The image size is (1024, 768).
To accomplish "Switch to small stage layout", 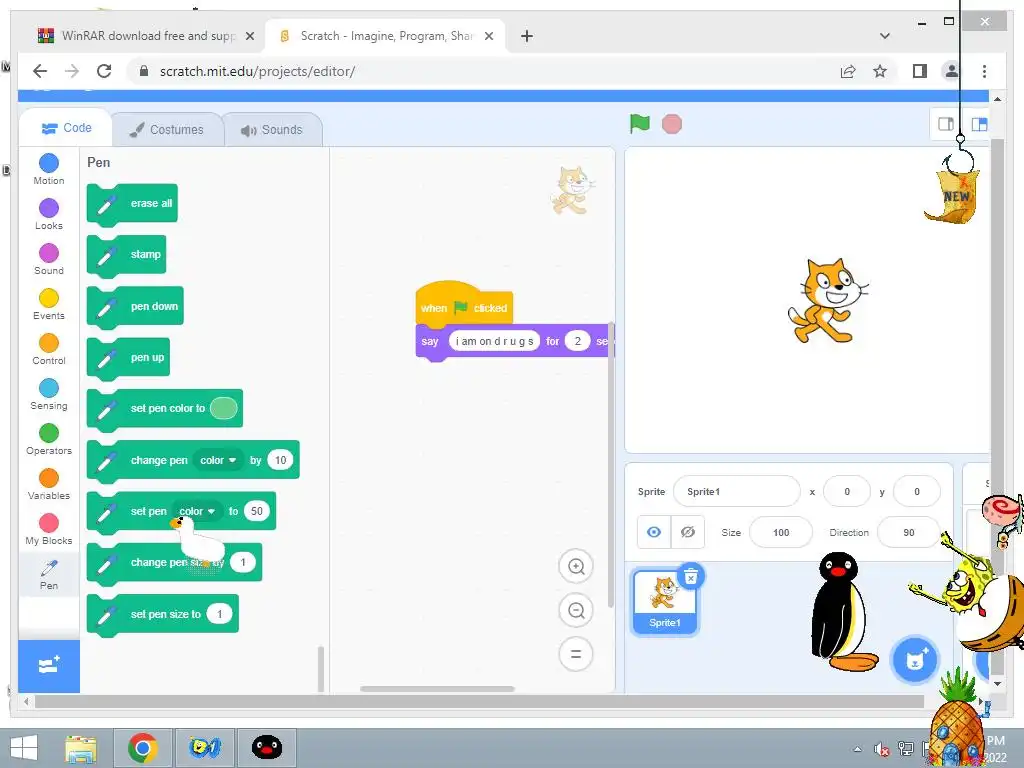I will click(946, 124).
